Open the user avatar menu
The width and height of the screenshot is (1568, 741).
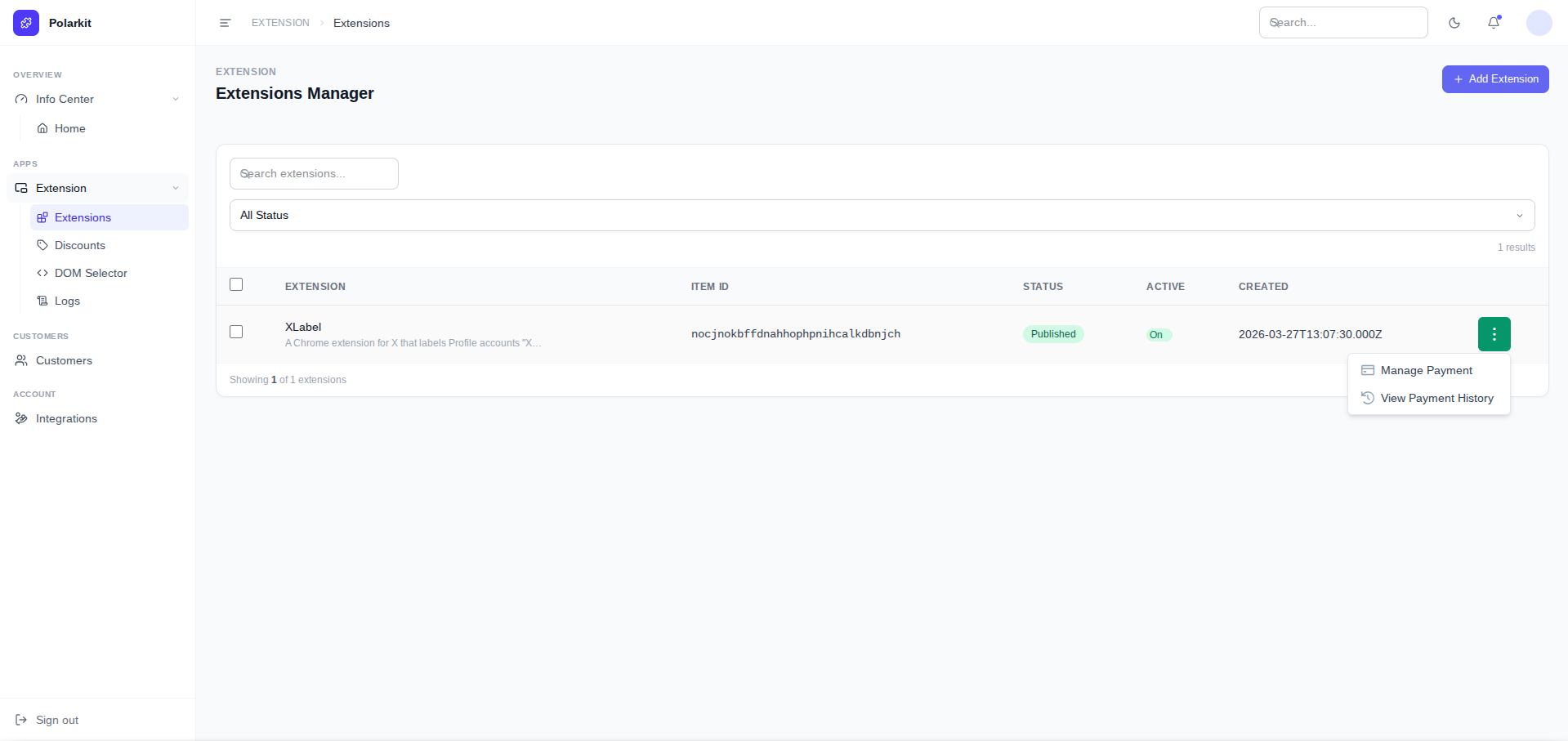click(1539, 23)
